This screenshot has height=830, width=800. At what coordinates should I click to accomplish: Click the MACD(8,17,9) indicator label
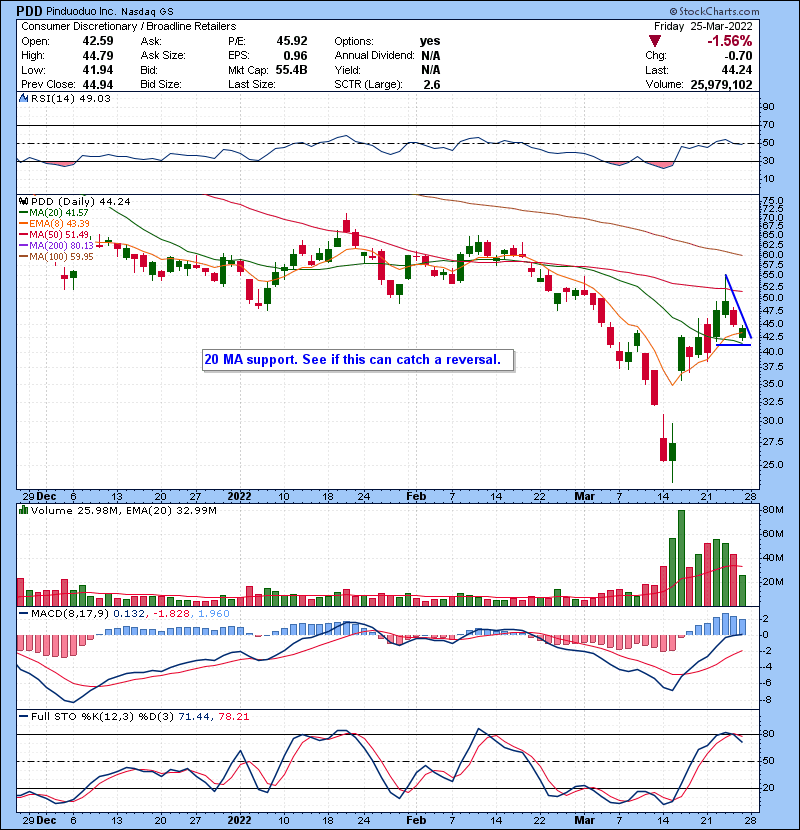(70, 614)
